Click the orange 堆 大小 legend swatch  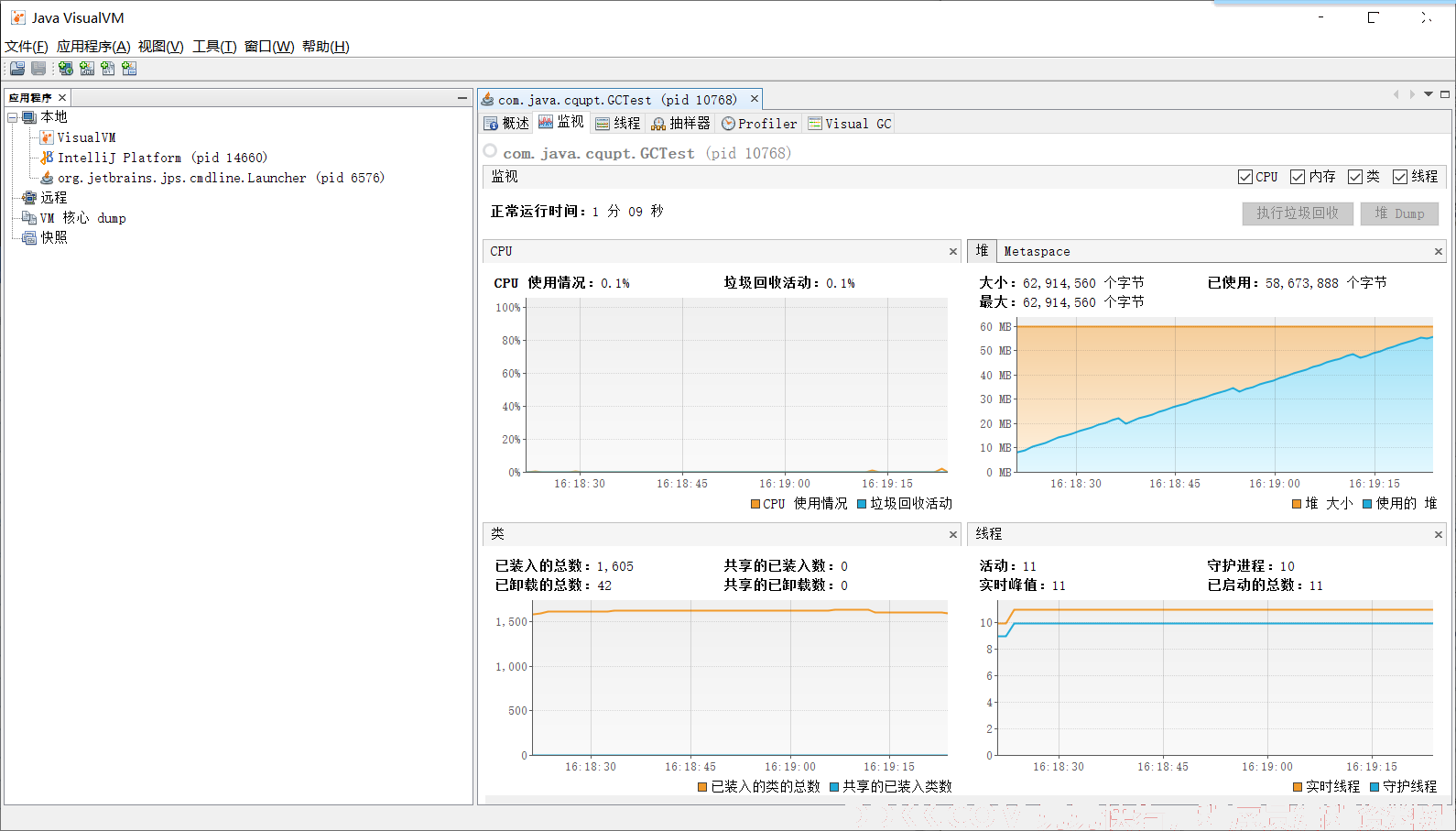[x=1297, y=504]
